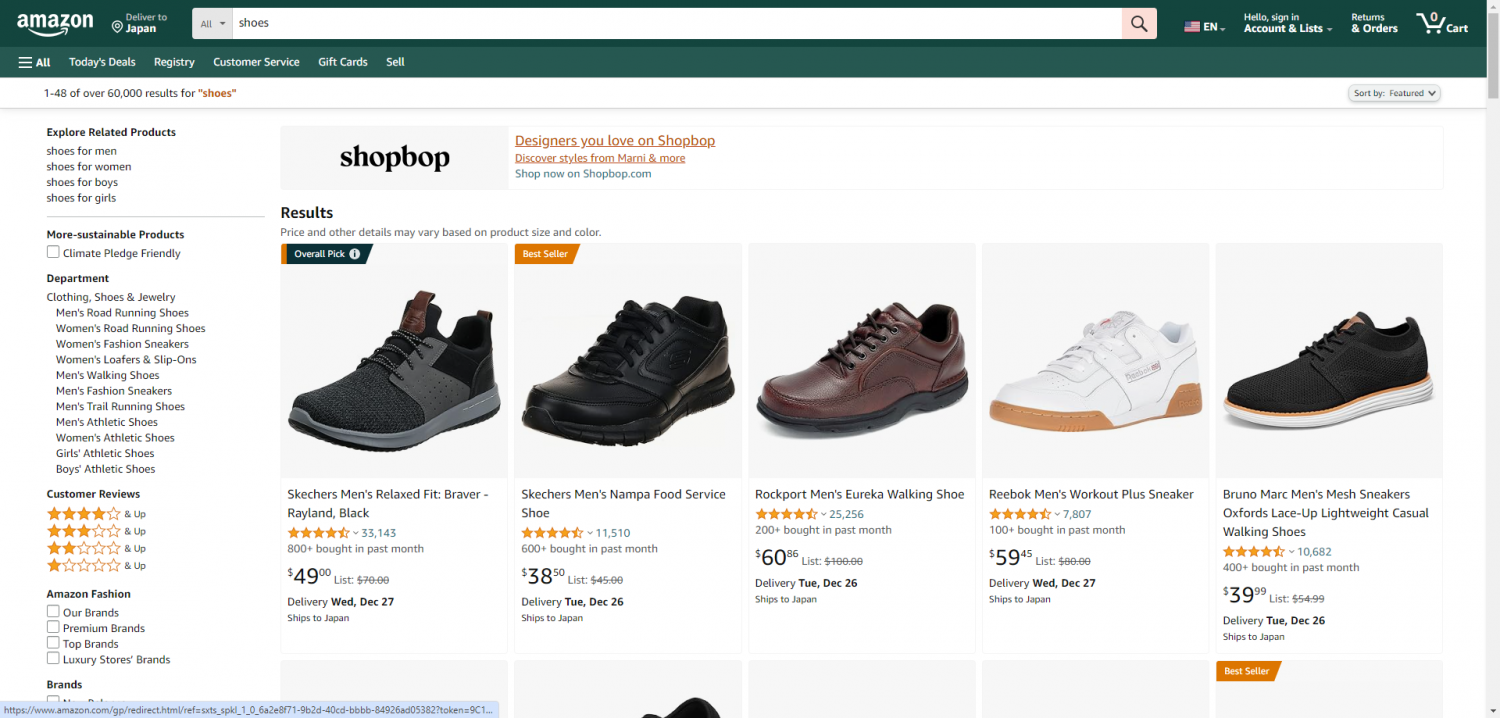Open Returns & Orders
The image size is (1500, 718).
pos(1374,23)
